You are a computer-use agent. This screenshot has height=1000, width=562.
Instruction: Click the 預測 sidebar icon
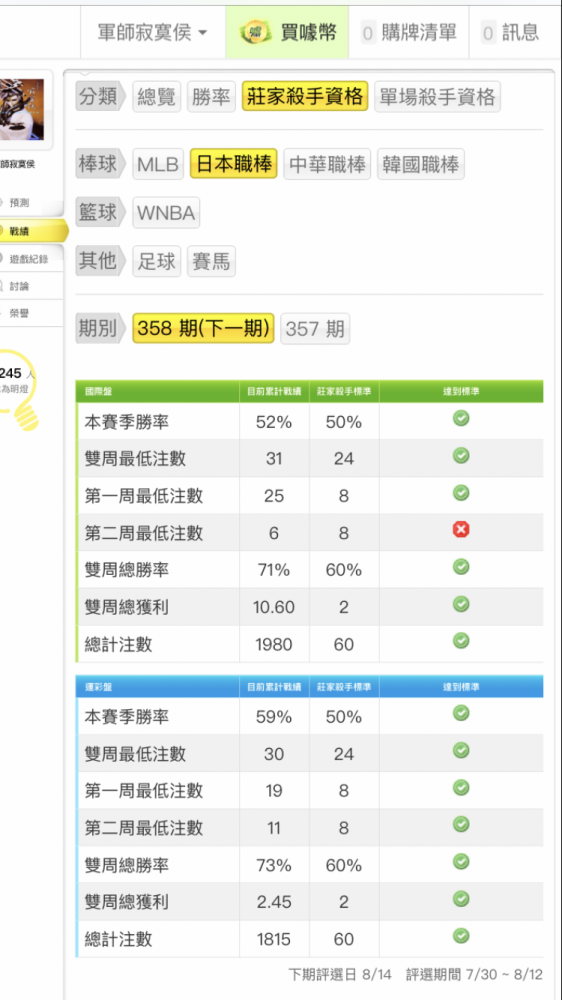(2, 203)
